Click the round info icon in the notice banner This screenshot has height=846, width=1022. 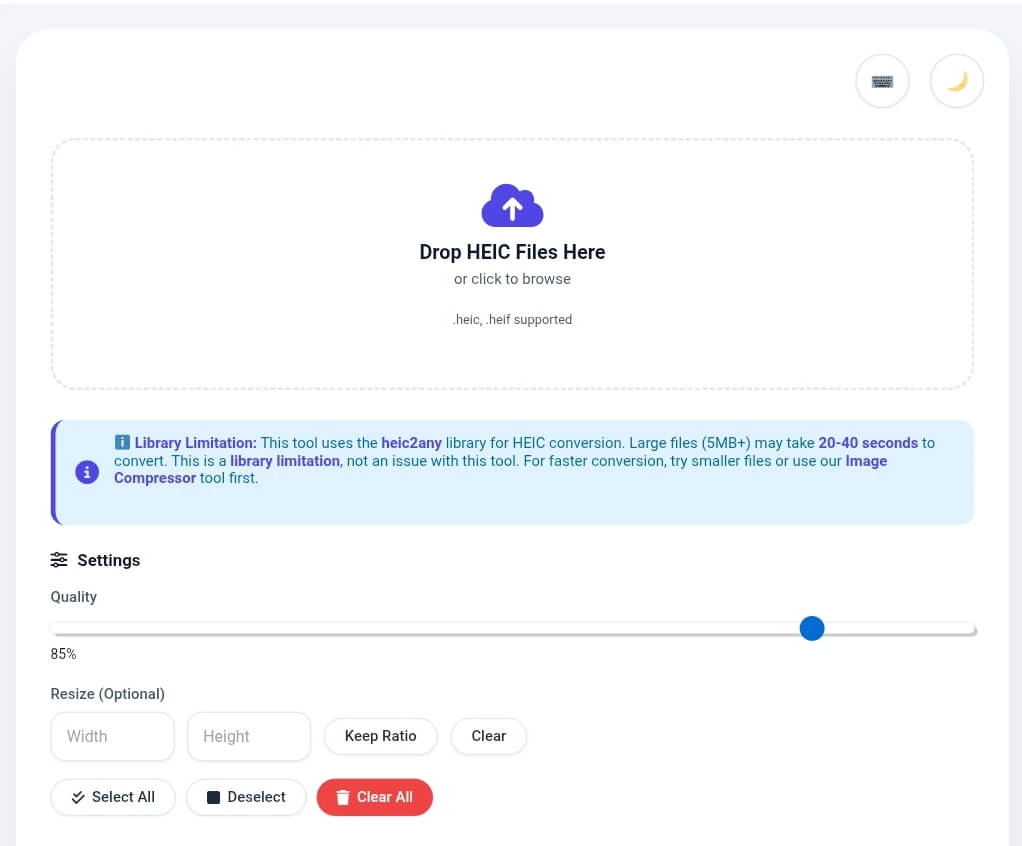pos(87,472)
